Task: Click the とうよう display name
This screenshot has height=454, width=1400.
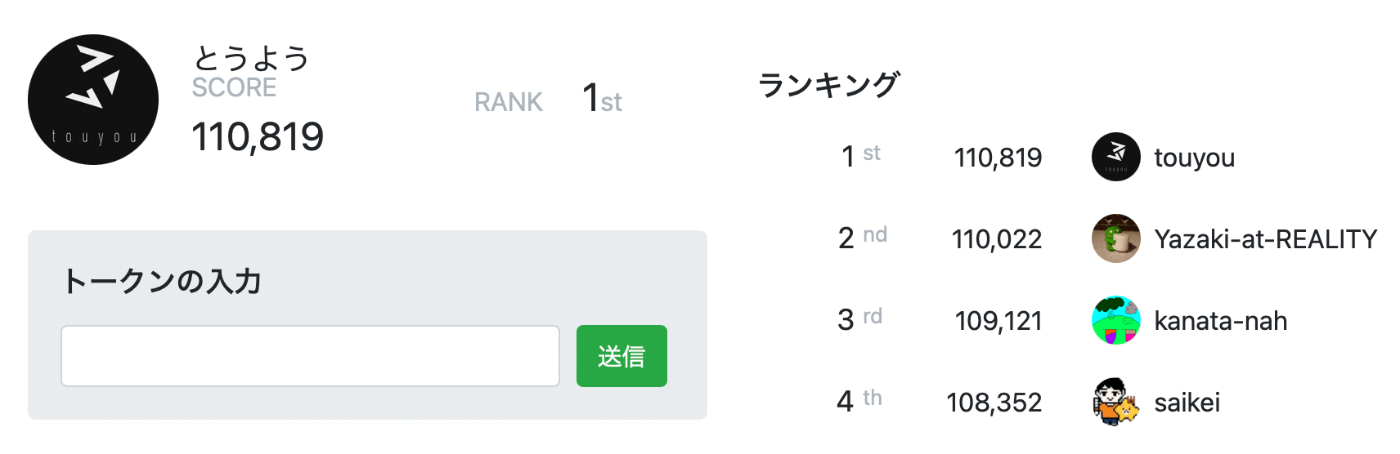Action: click(x=251, y=57)
